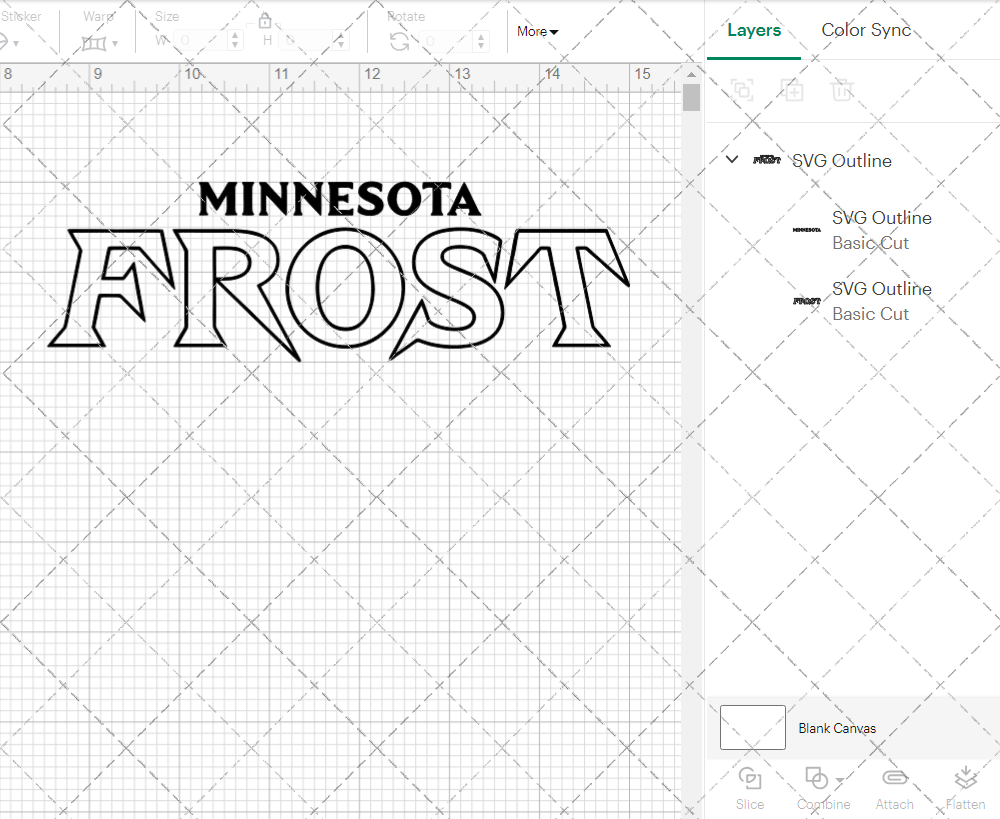Click the Delete layer trash icon
Screen dimensions: 1000x819
pyautogui.click(x=843, y=90)
